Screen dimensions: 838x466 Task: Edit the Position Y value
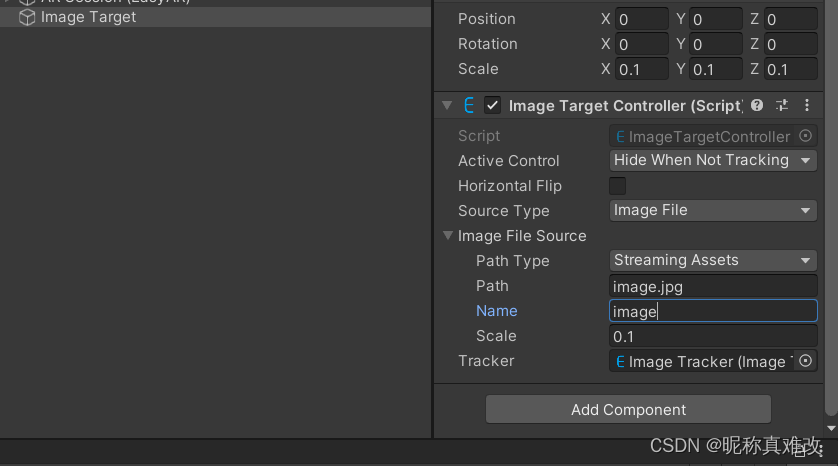tap(716, 19)
